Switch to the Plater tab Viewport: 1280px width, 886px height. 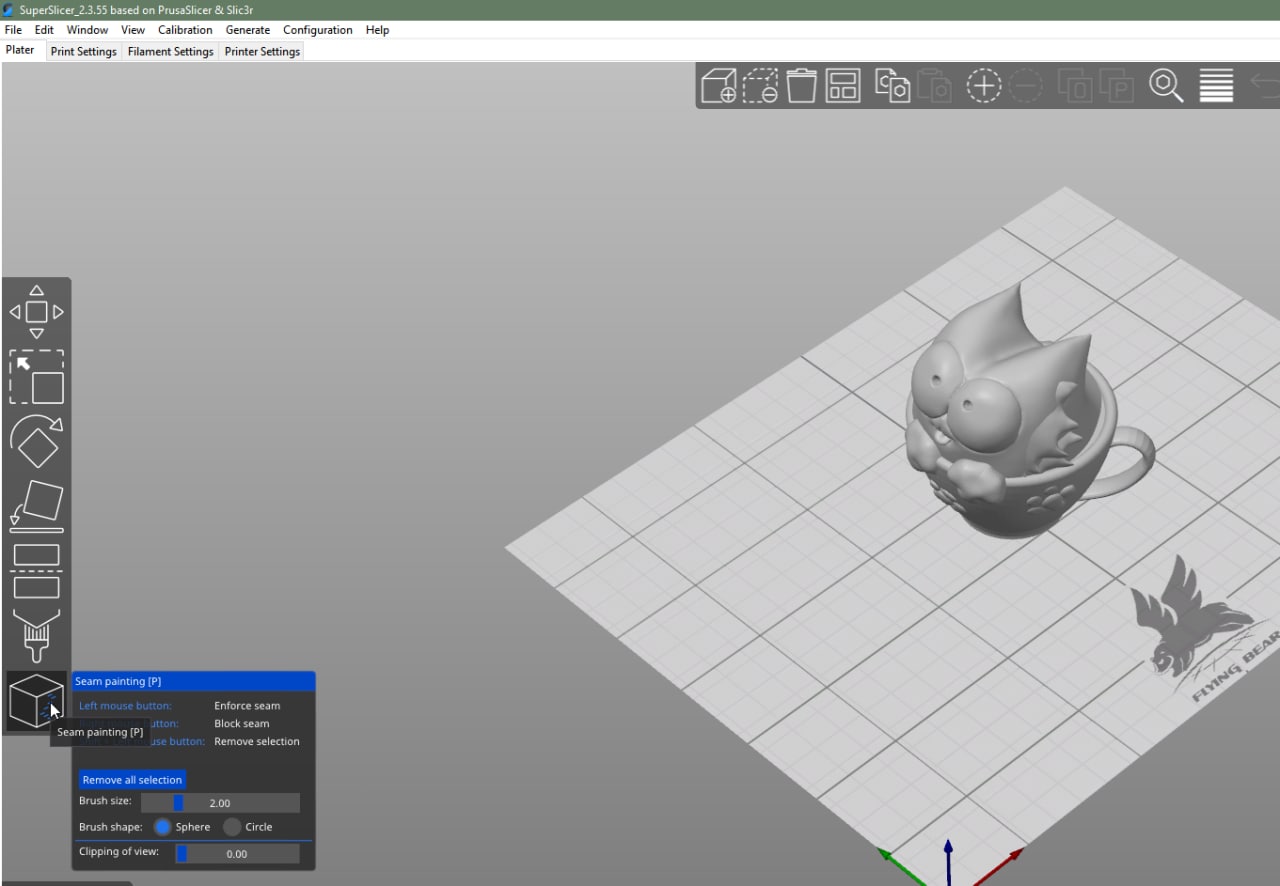click(x=20, y=50)
